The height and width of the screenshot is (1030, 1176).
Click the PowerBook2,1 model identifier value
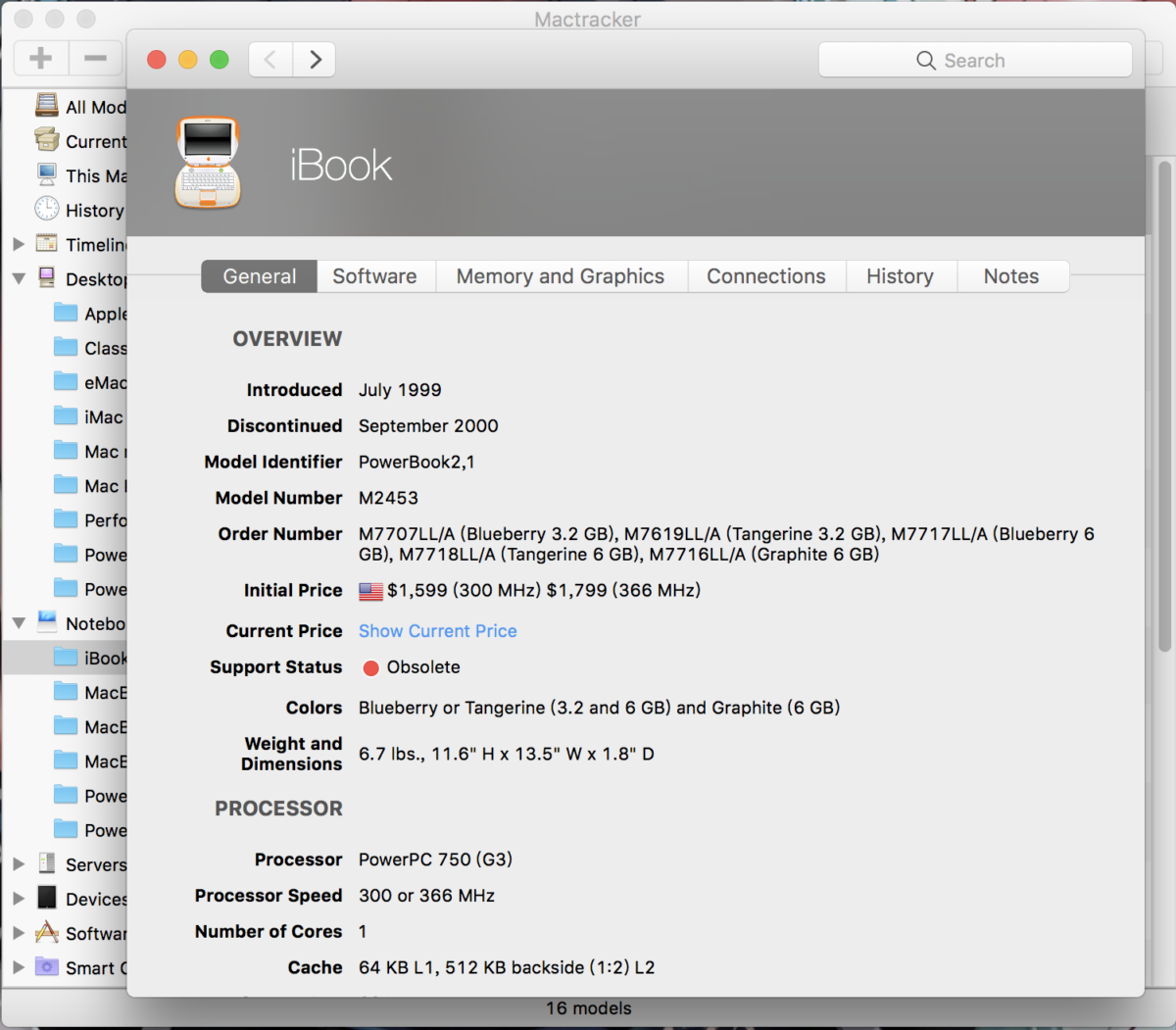point(416,462)
